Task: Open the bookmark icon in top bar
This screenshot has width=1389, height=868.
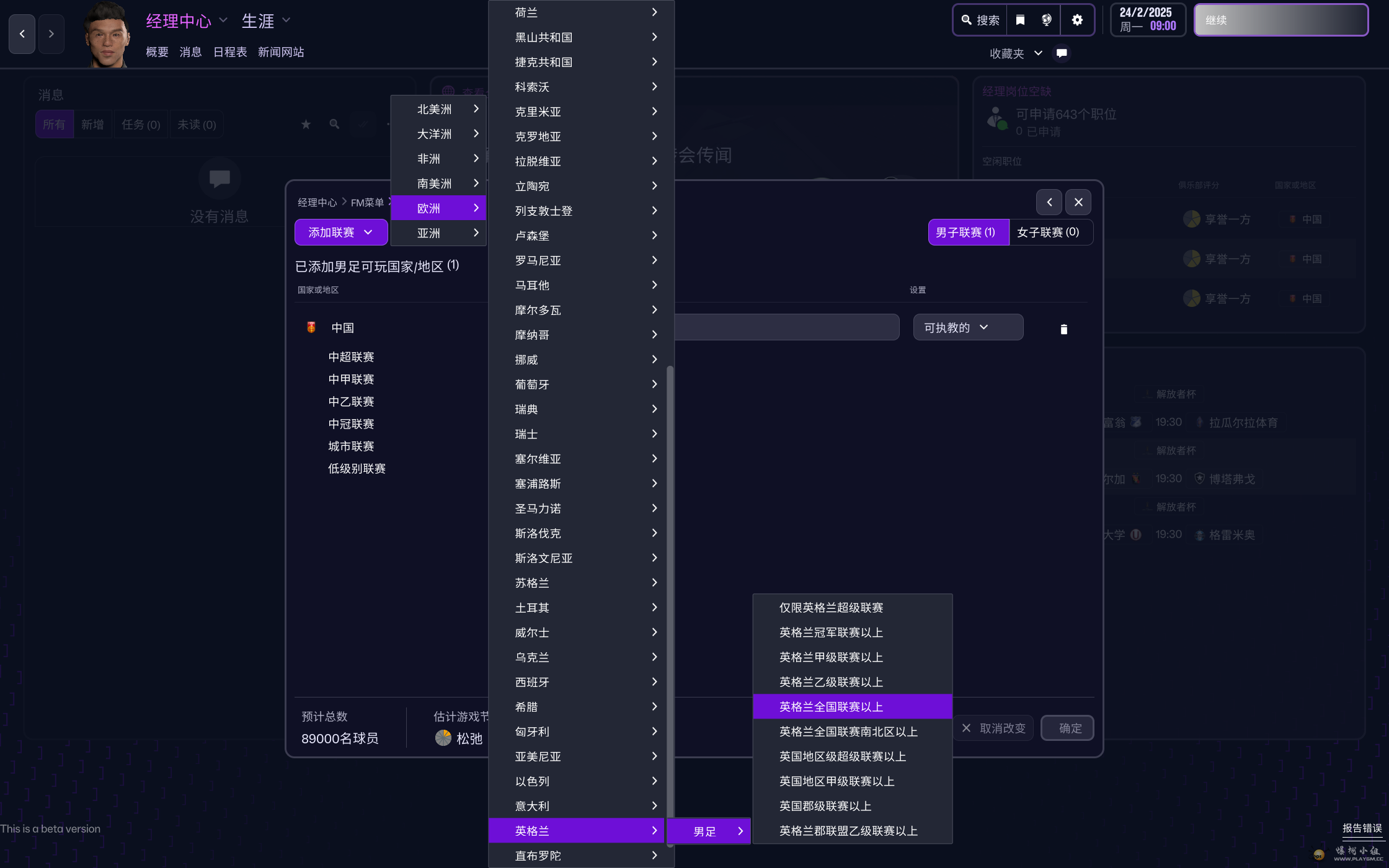Action: tap(1020, 20)
